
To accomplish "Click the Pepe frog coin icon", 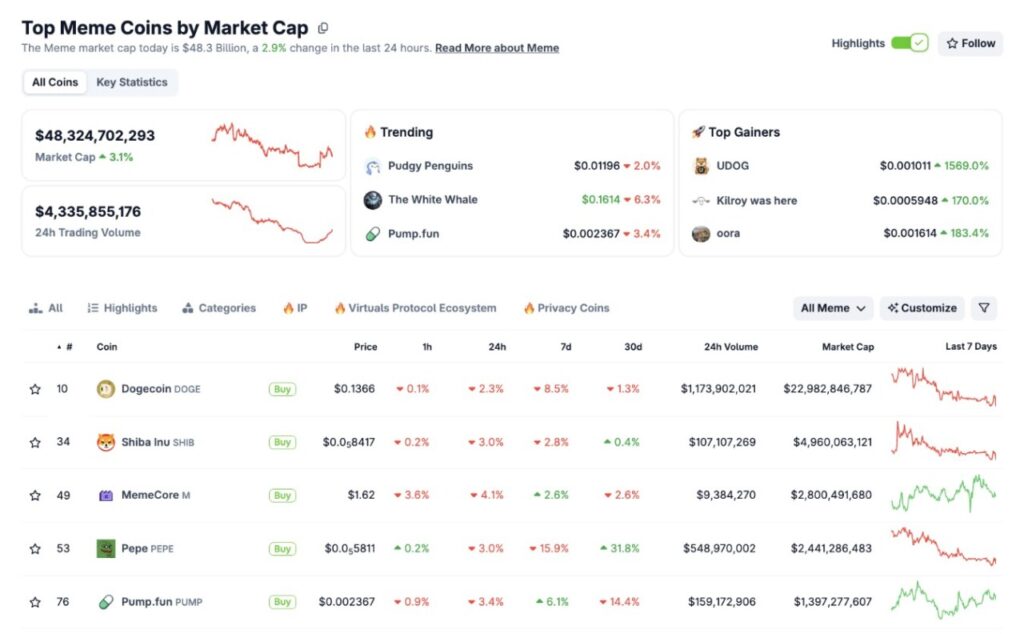I will tap(106, 548).
